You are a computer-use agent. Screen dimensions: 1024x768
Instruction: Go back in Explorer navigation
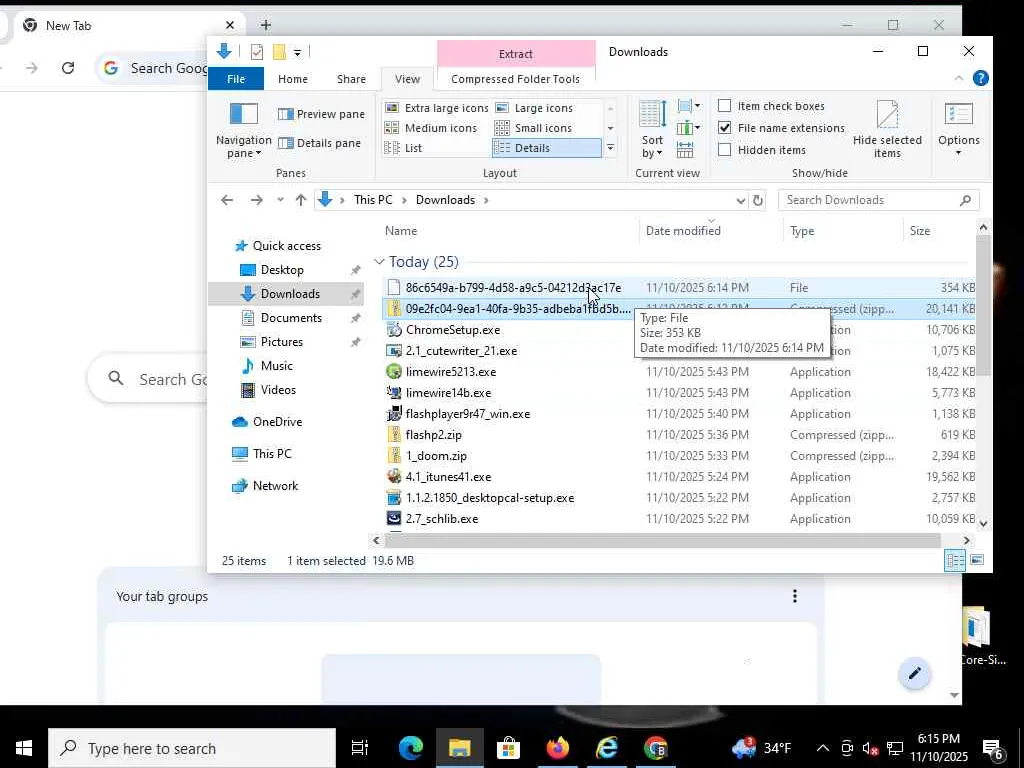pos(227,200)
